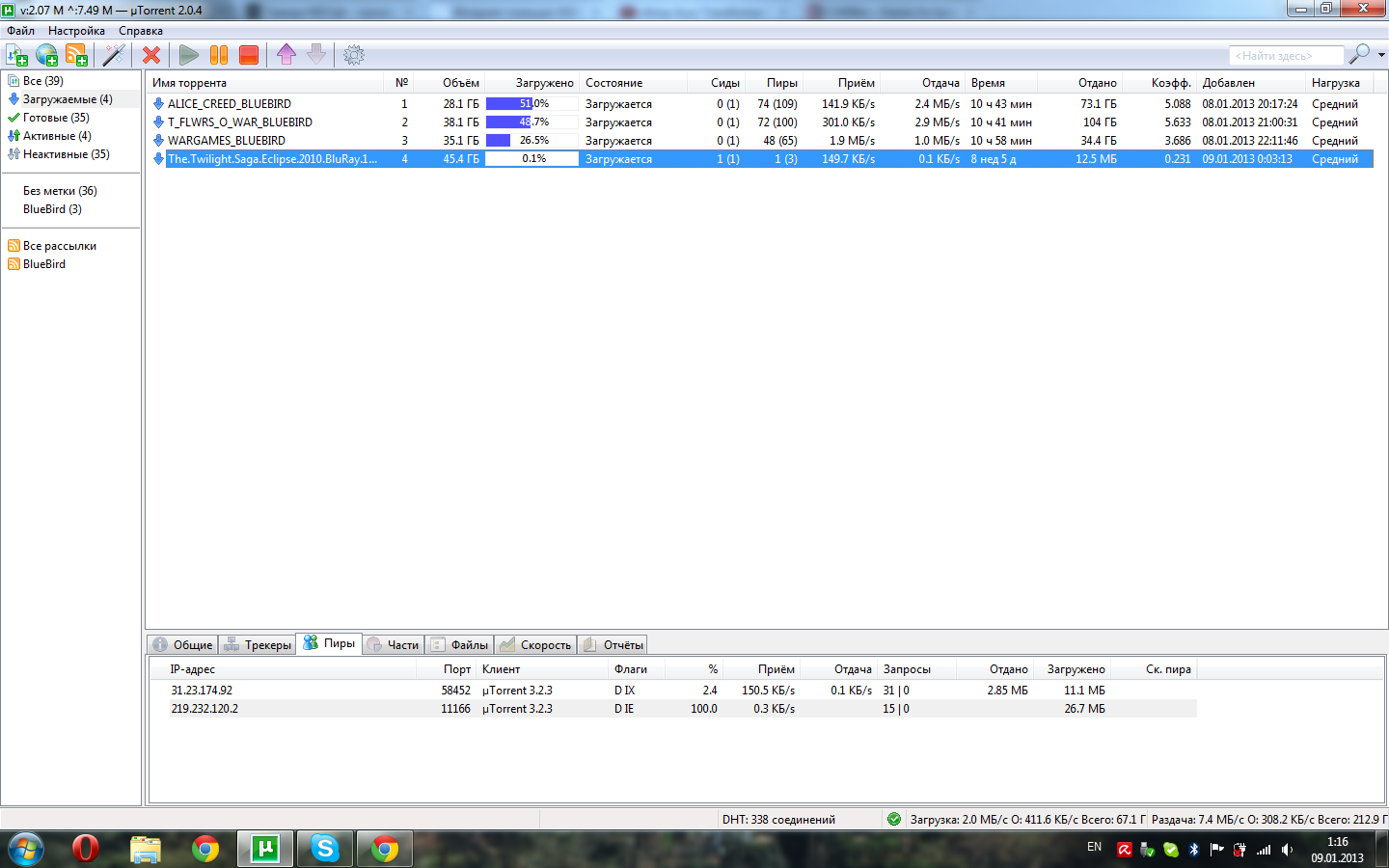This screenshot has width=1389, height=868.
Task: Sort peers by the IP-адрес column header
Action: 283,669
